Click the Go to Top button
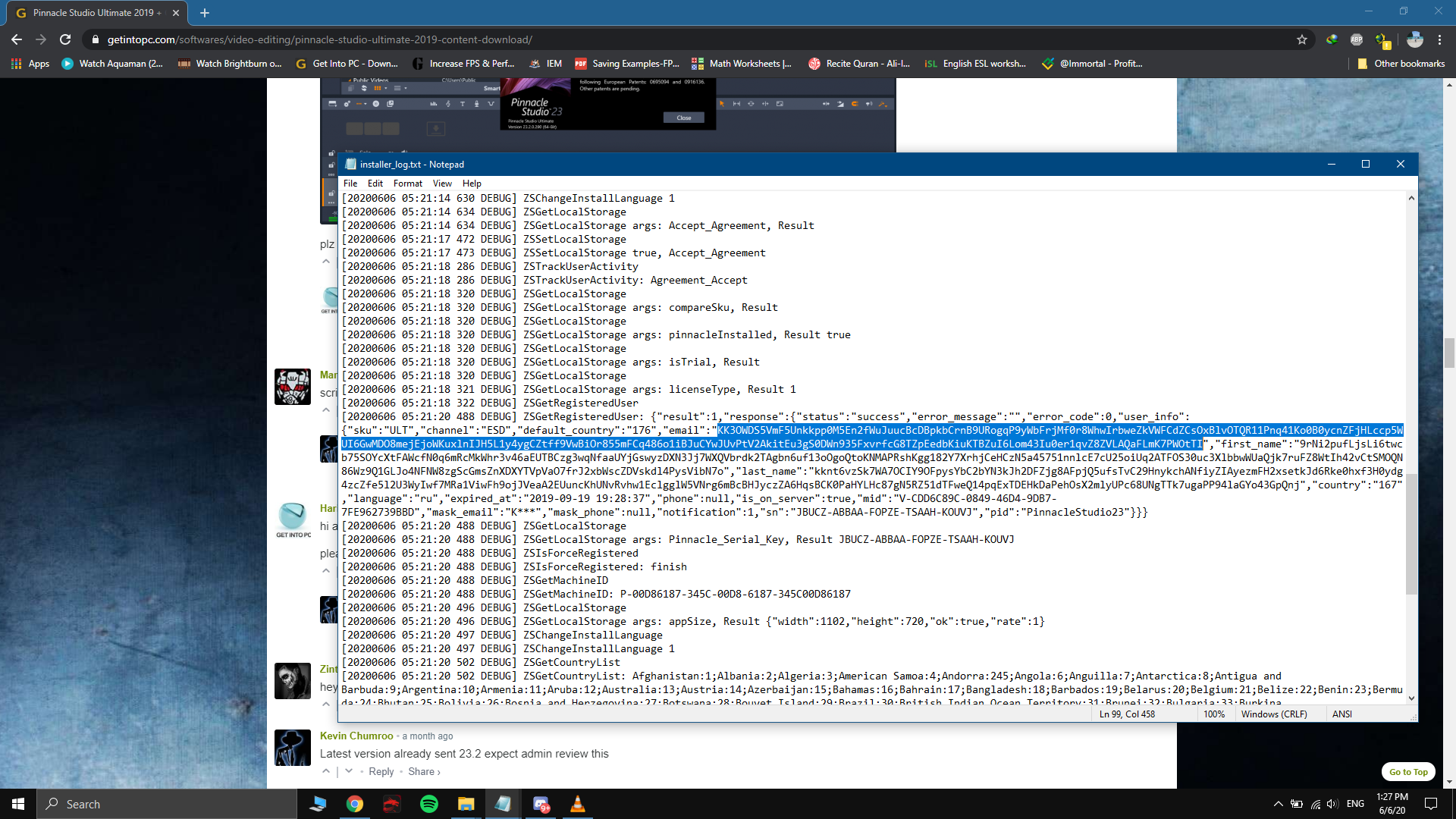This screenshot has width=1456, height=819. [1408, 772]
